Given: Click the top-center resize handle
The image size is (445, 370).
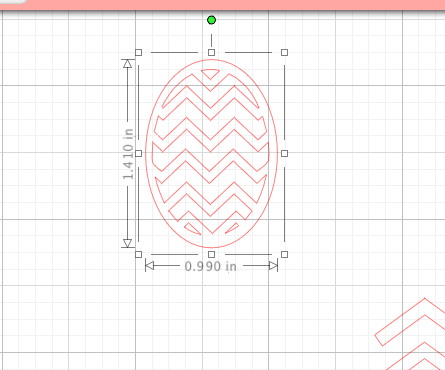Looking at the screenshot, I should (211, 52).
